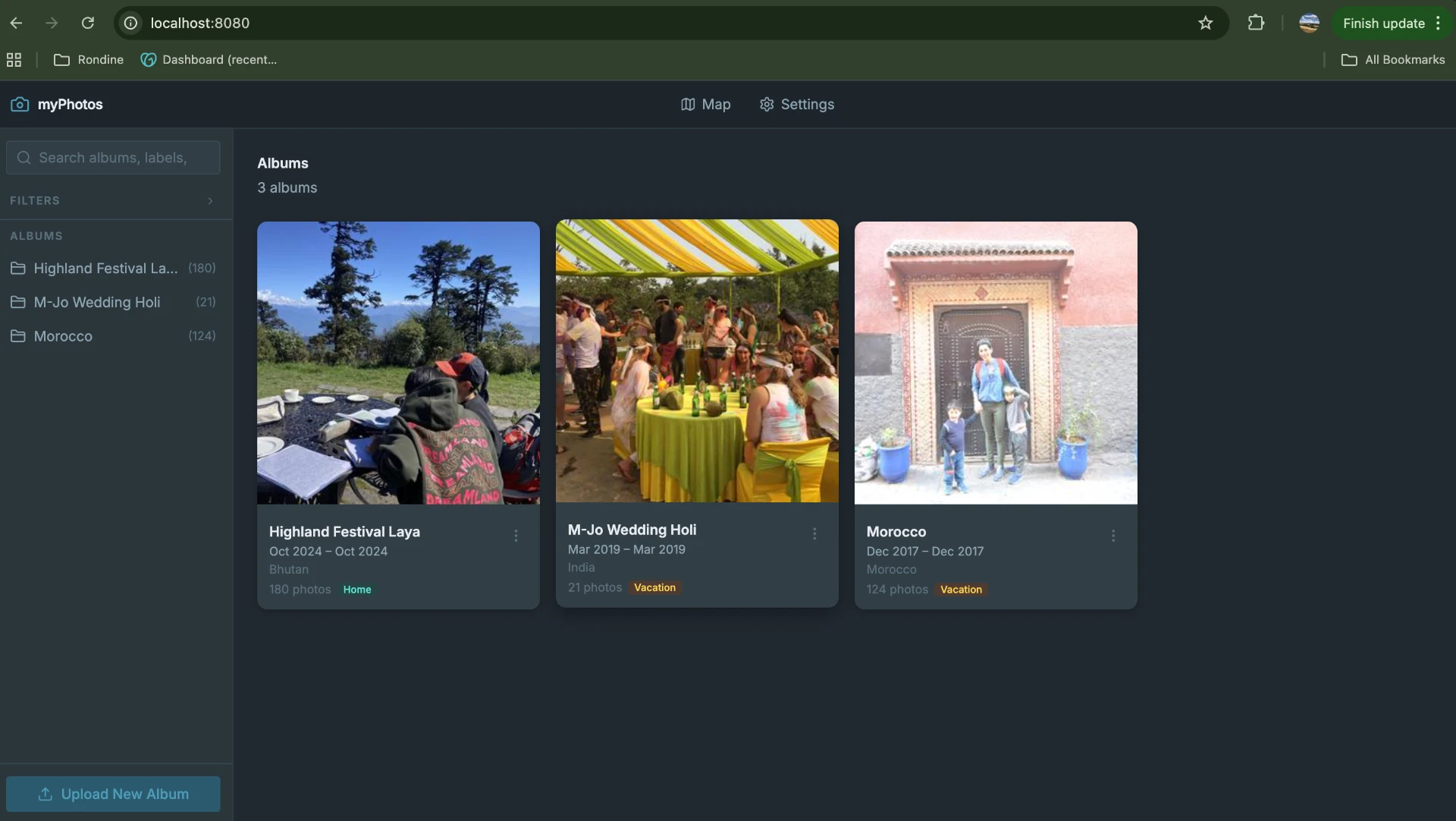Viewport: 1456px width, 821px height.
Task: Click the Morocco card title
Action: point(896,532)
